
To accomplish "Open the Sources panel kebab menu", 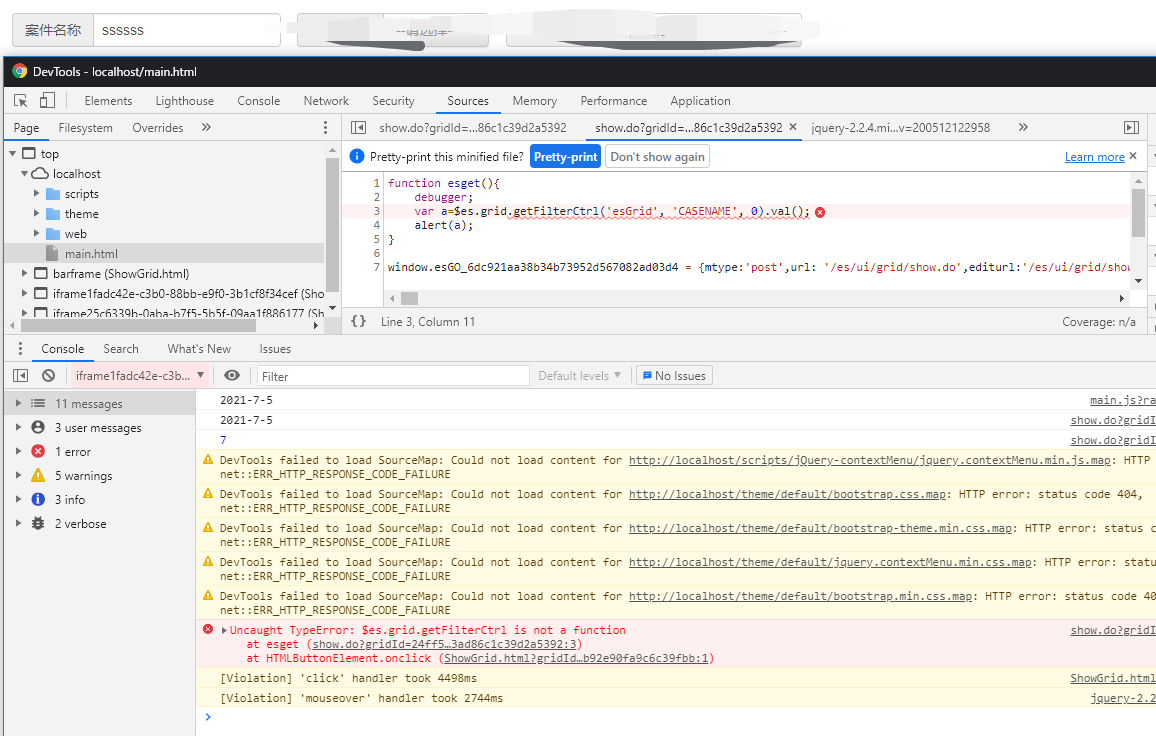I will (325, 128).
